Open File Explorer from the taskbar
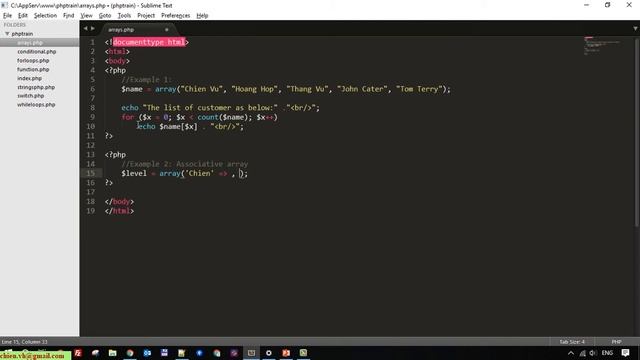 point(113,353)
